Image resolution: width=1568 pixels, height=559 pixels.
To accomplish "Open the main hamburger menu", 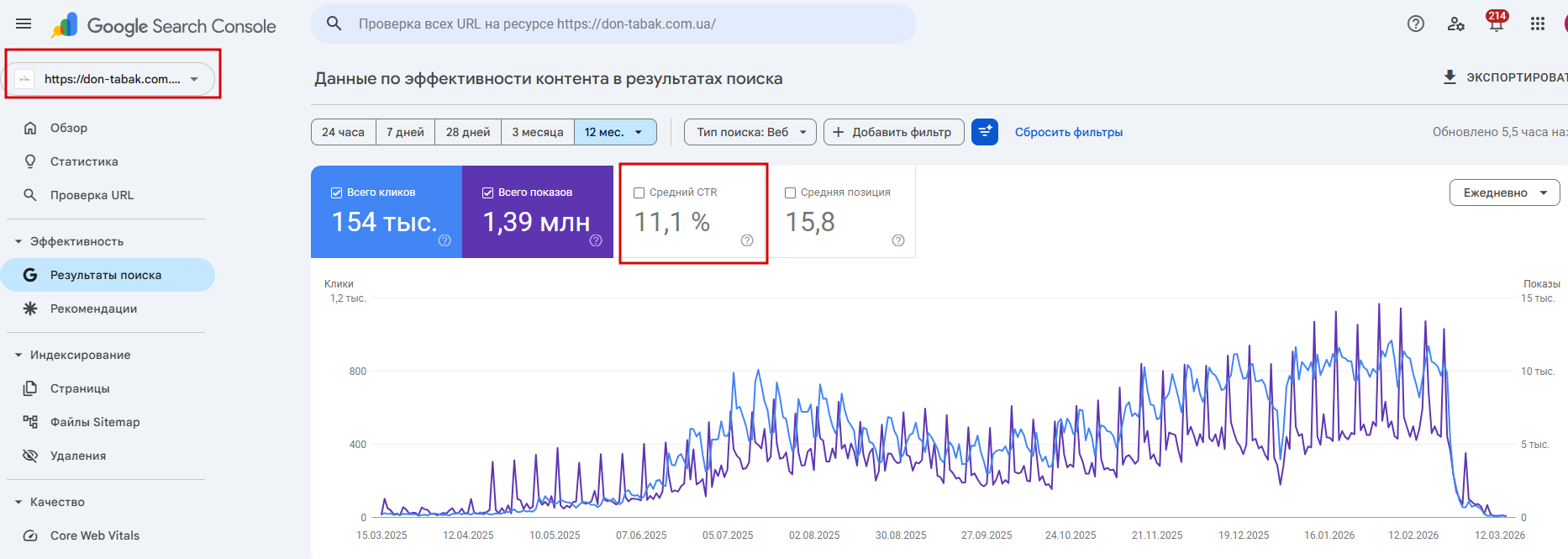I will (24, 24).
